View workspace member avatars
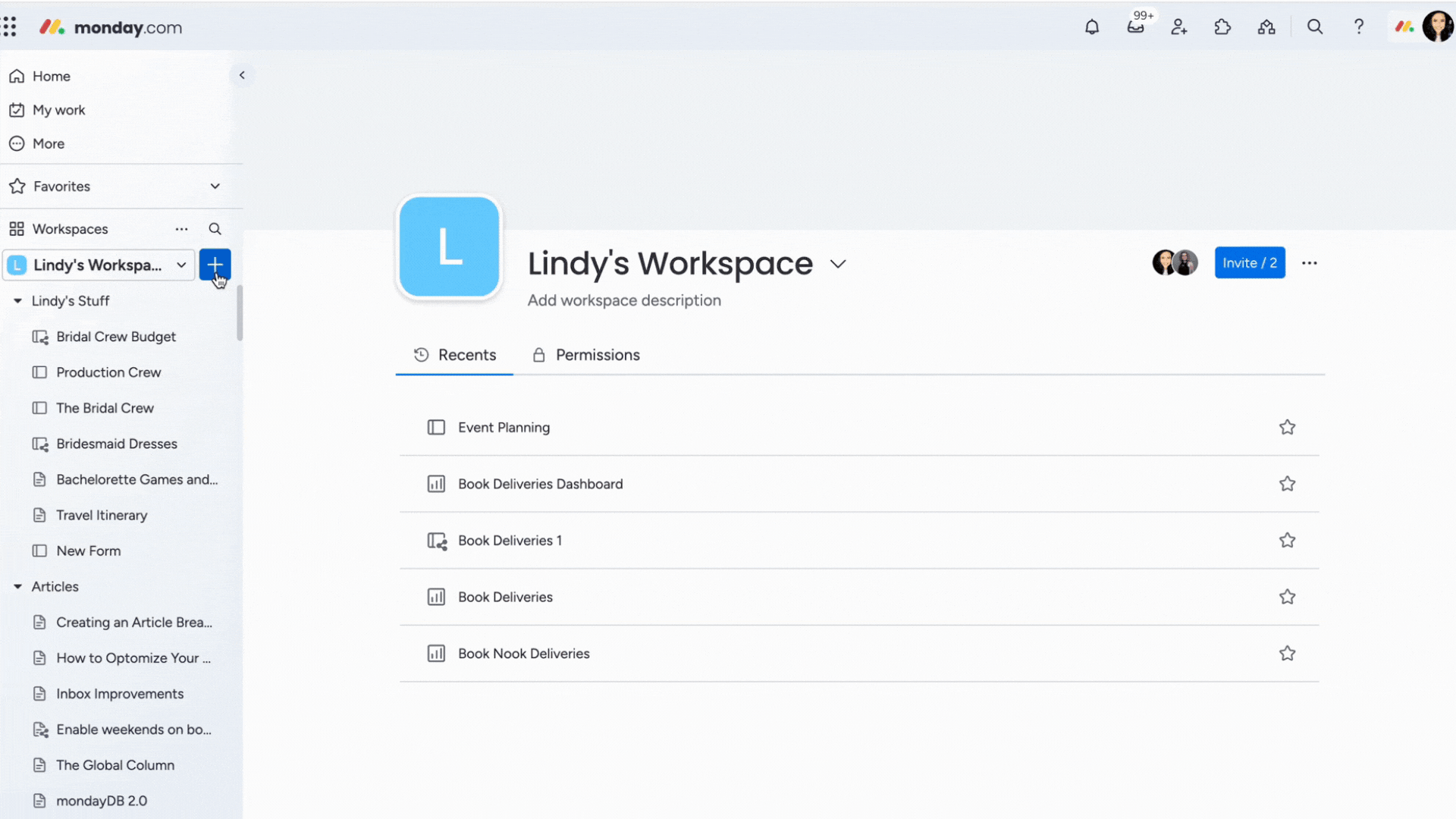Screen dimensions: 1456x819 click(1175, 262)
